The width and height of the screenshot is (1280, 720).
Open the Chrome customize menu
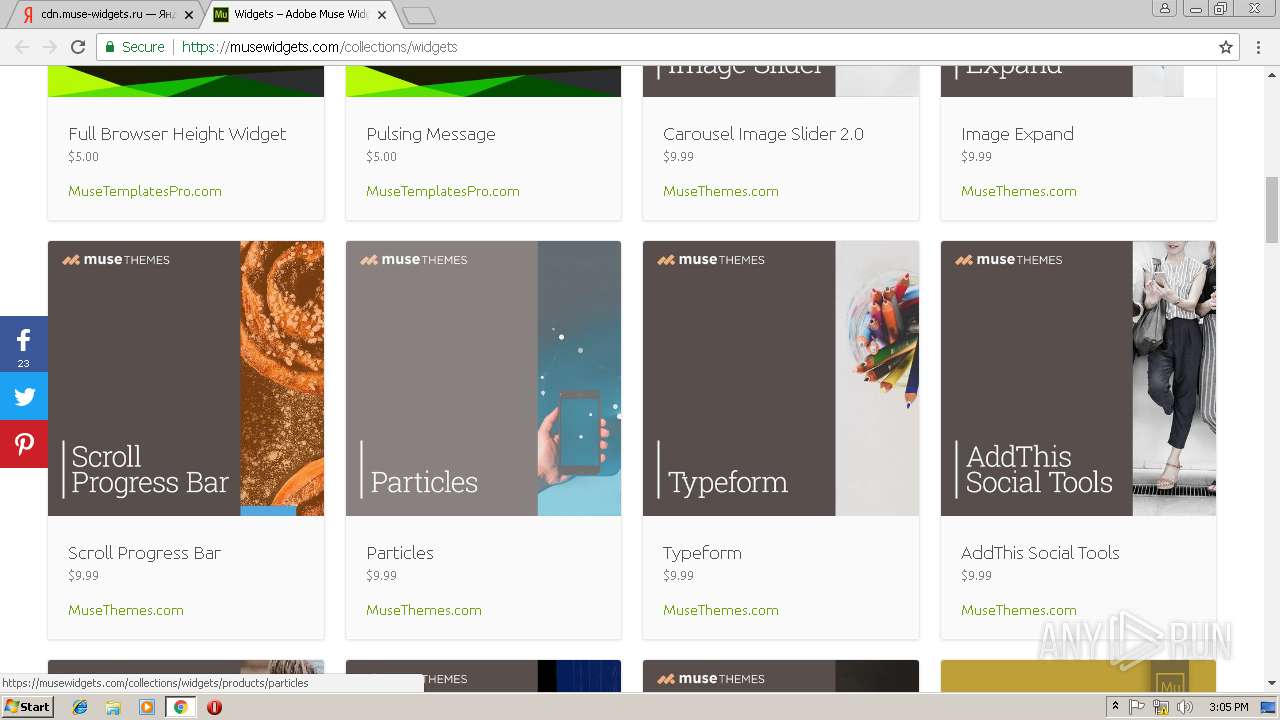click(x=1259, y=47)
